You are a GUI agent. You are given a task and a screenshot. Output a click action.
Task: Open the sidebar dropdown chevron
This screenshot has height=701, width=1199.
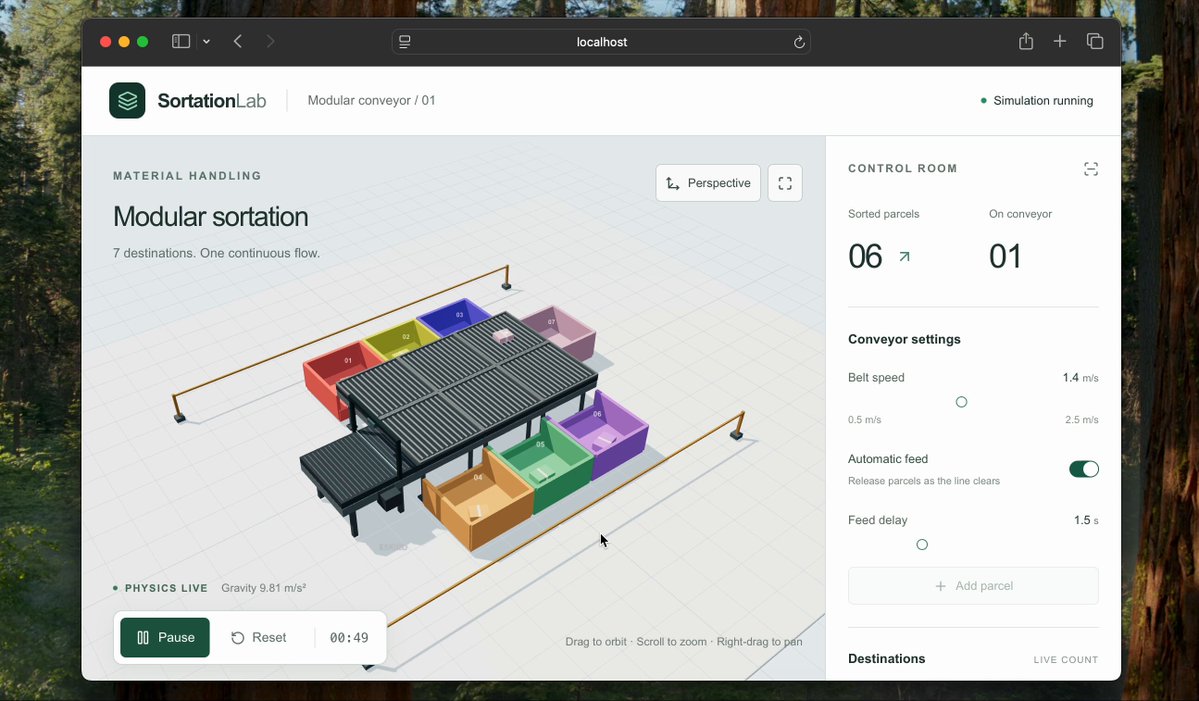pos(206,41)
